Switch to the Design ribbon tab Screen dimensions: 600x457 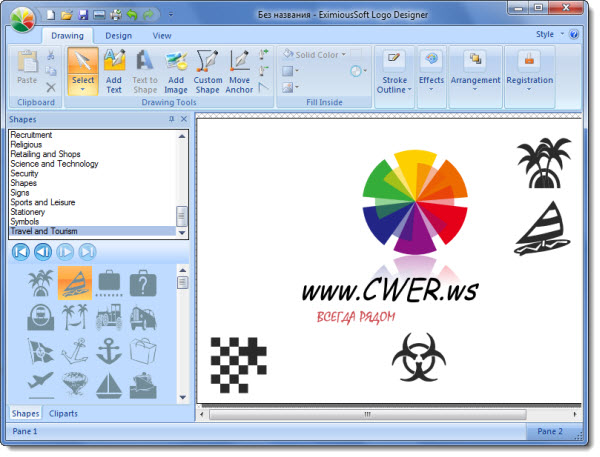click(119, 36)
